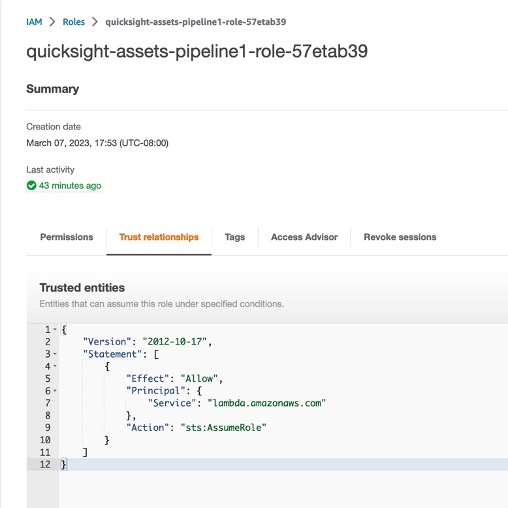Viewport: 508px width, 508px height.
Task: Click the "Principal" key on line 6
Action: (156, 391)
